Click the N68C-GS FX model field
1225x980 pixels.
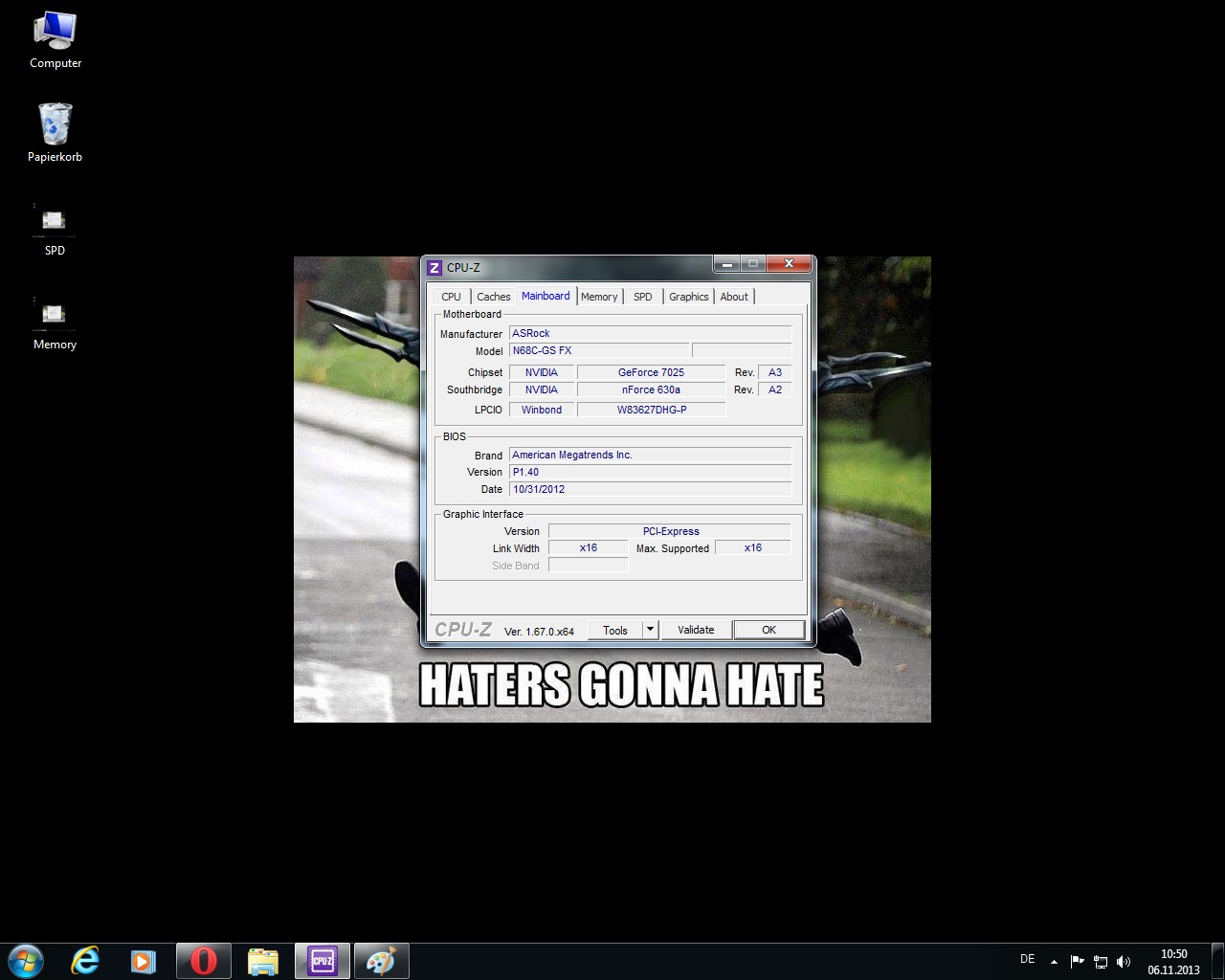[599, 350]
